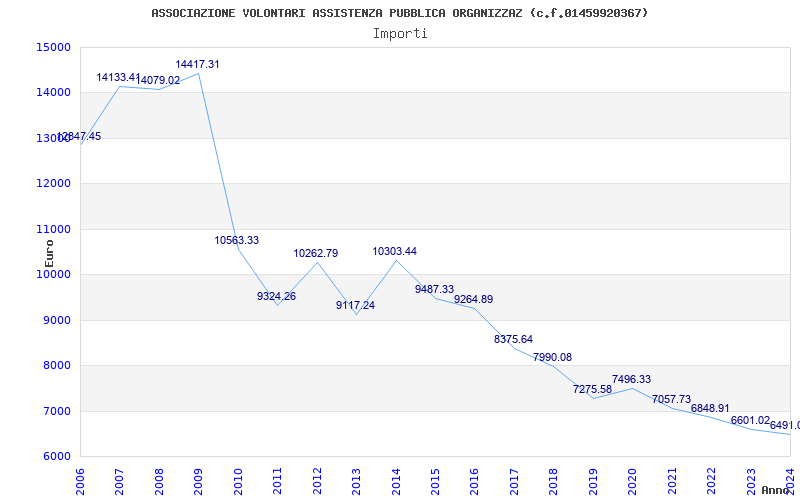This screenshot has width=800, height=500.
Task: Click the chart title ASSOCIAZIONE VOLONTARI ASSISTENZA PUBBLICA
Action: click(x=399, y=13)
